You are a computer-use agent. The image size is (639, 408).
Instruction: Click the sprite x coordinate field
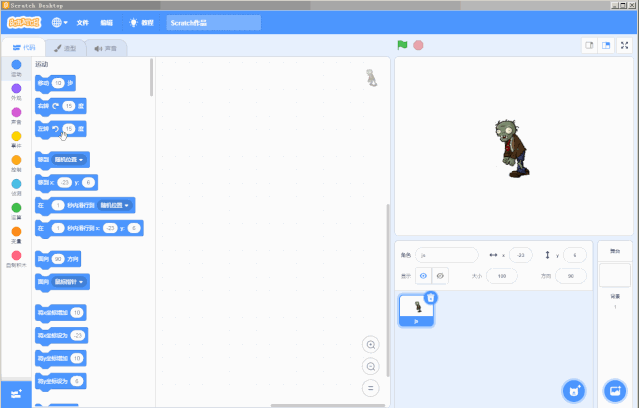[x=520, y=255]
